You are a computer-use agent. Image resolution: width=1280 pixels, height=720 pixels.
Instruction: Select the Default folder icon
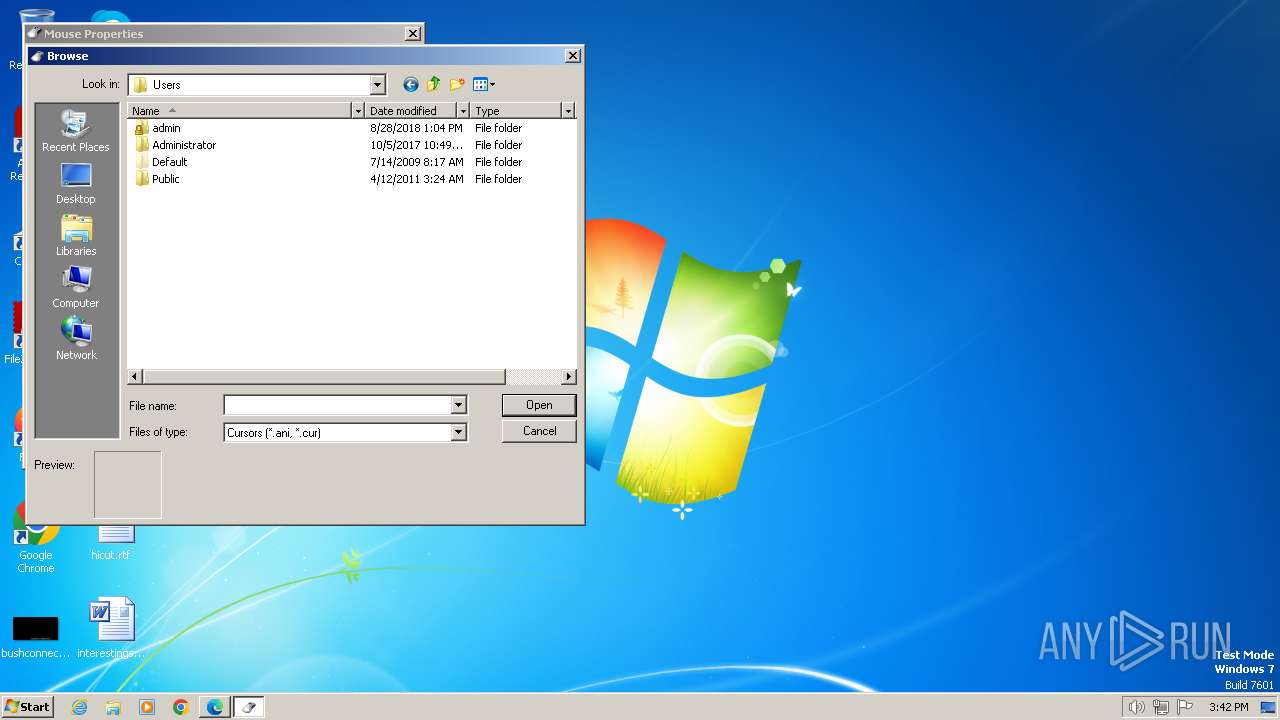141,162
